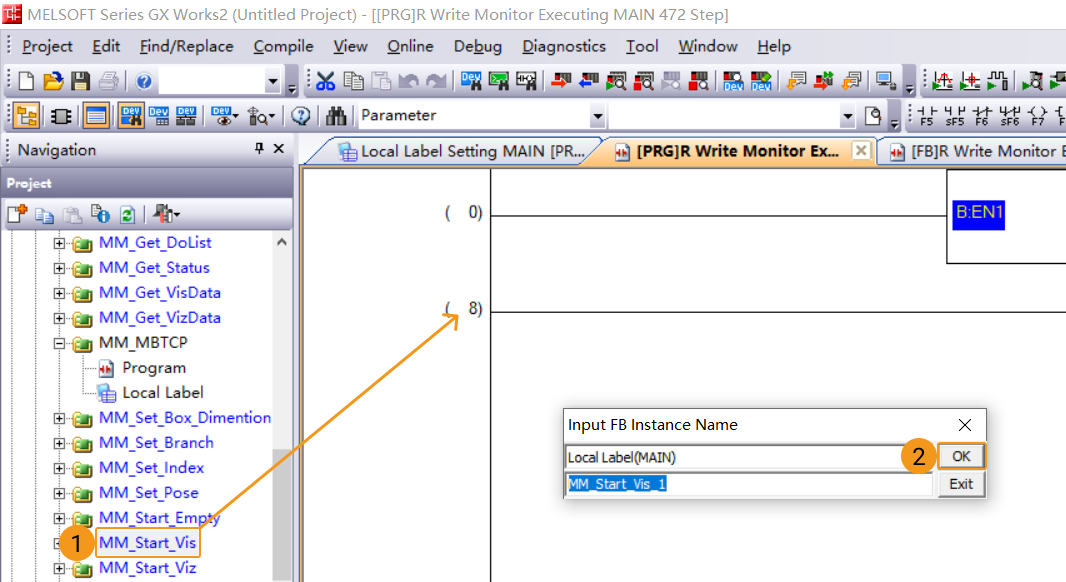The height and width of the screenshot is (582, 1066).
Task: Open the Project menu
Action: click(47, 46)
